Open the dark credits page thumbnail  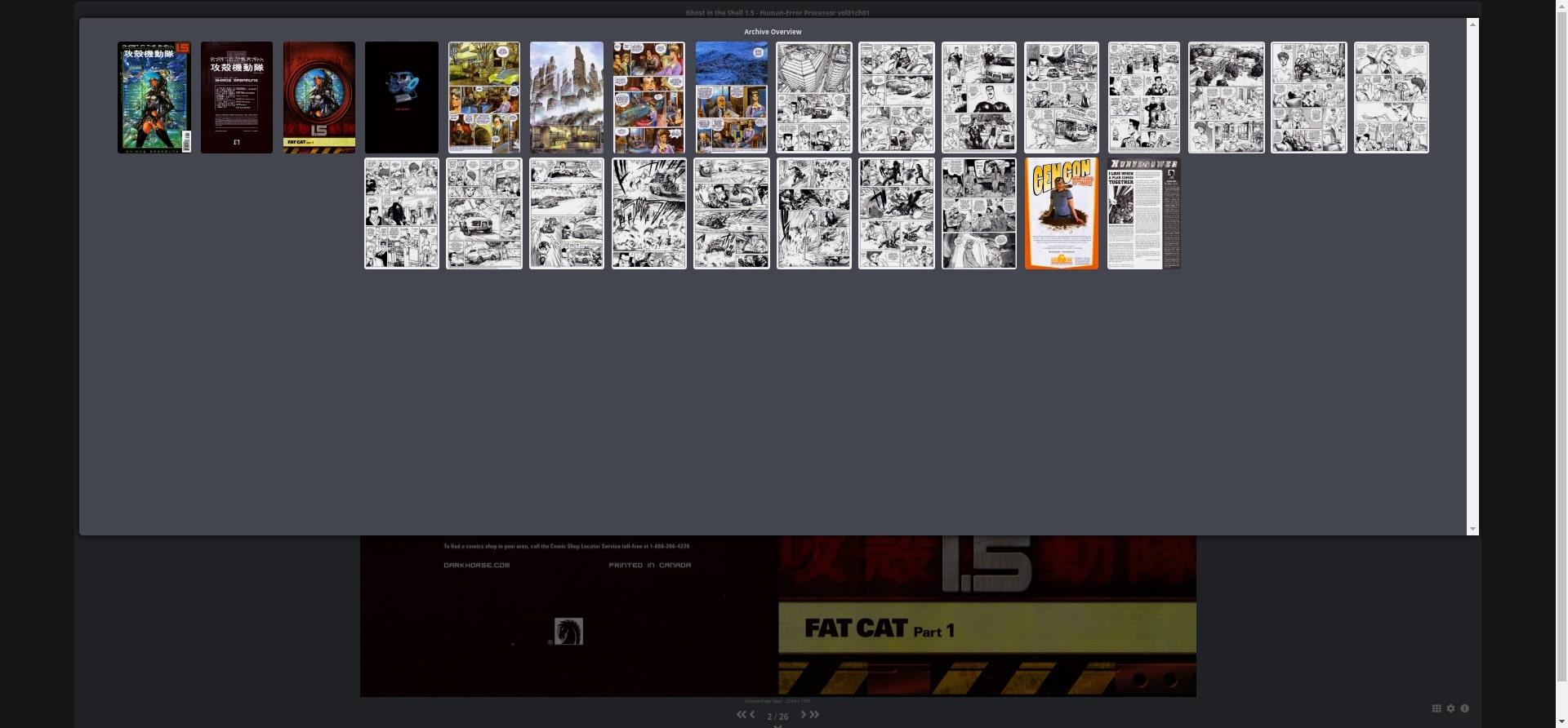[237, 97]
